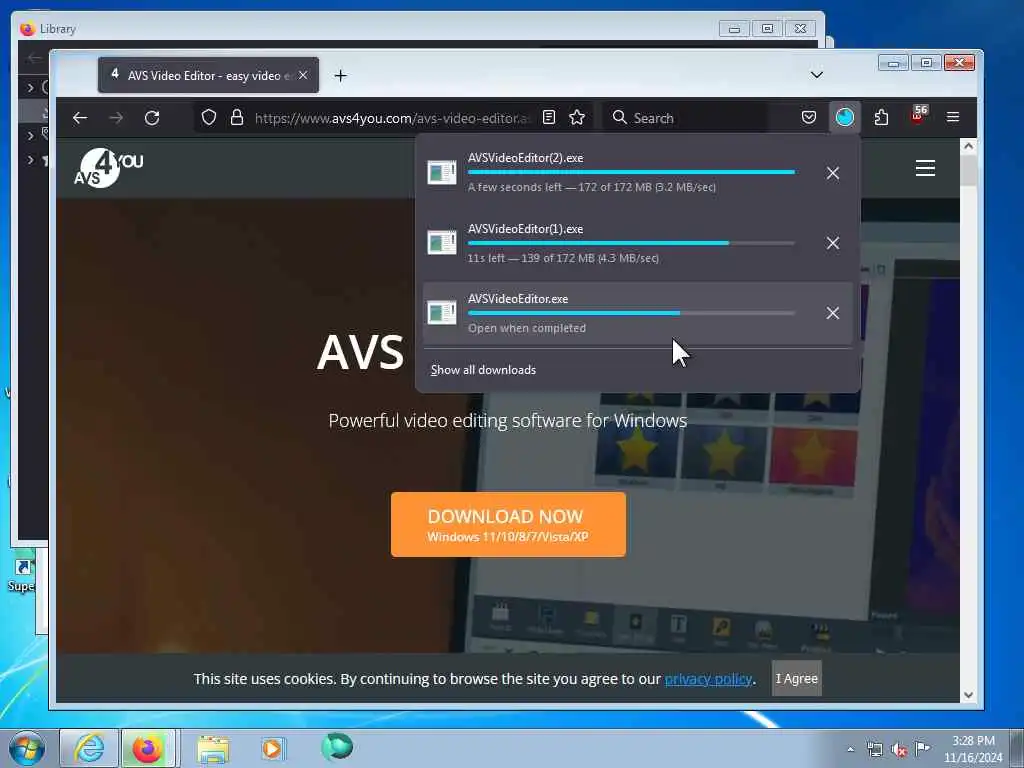Expand the first tree item in Library window
Screen dimensions: 1024x768
tap(31, 87)
